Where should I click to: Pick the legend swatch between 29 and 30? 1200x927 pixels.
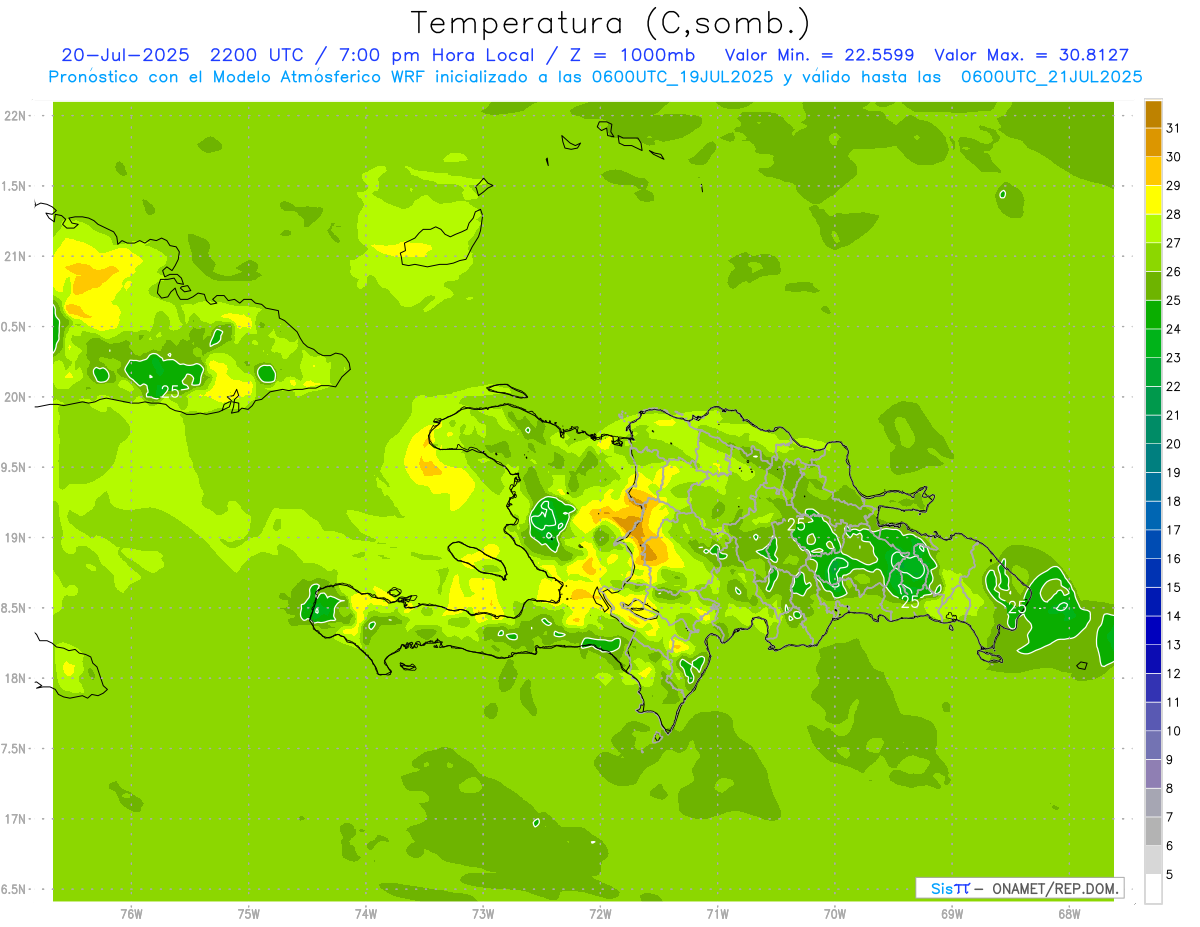(1153, 171)
